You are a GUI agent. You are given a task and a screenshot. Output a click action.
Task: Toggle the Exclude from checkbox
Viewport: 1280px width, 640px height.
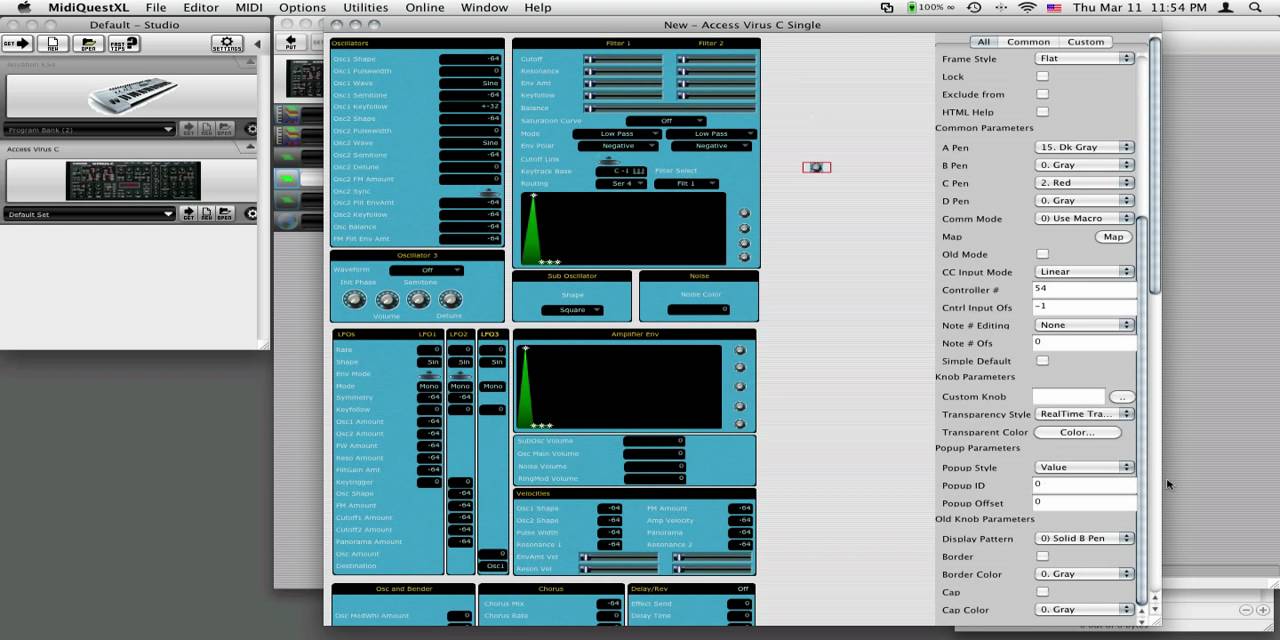pyautogui.click(x=1042, y=94)
